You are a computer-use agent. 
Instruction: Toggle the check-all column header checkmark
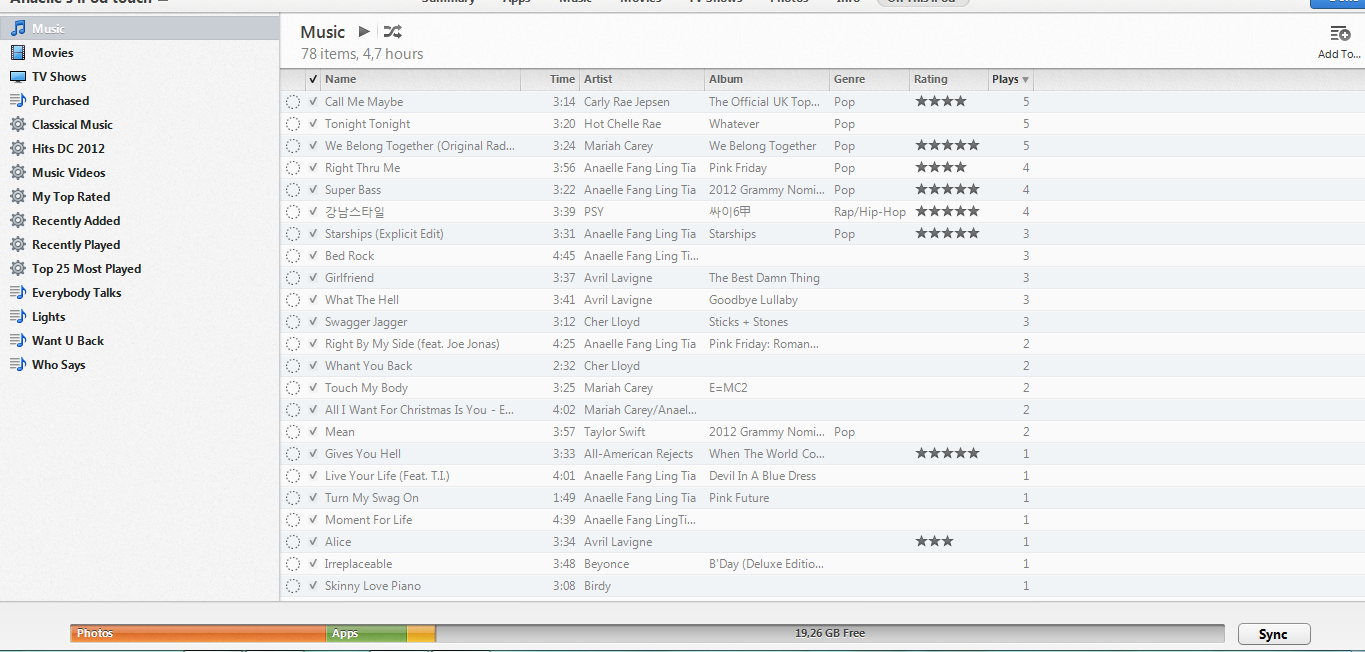tap(314, 79)
